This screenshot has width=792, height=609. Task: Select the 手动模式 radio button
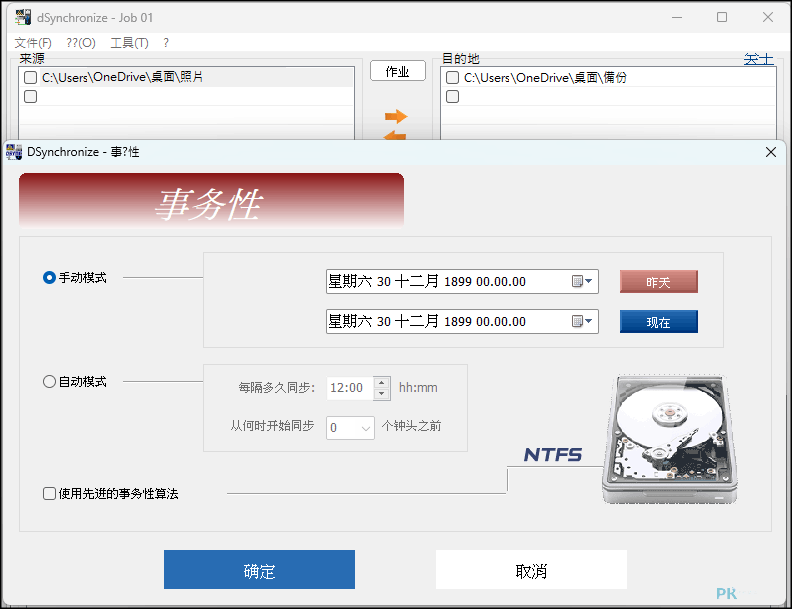click(x=49, y=278)
